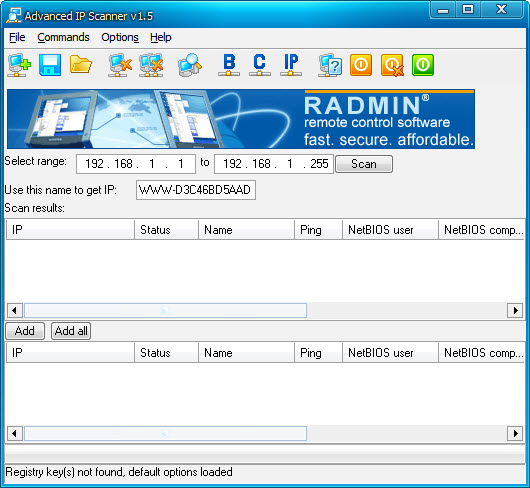Click the 'Use this name to get IP' field
The image size is (530, 488).
pyautogui.click(x=196, y=190)
